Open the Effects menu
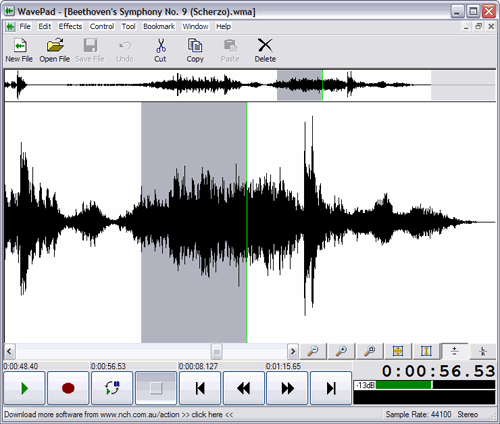This screenshot has width=500, height=424. tap(70, 26)
